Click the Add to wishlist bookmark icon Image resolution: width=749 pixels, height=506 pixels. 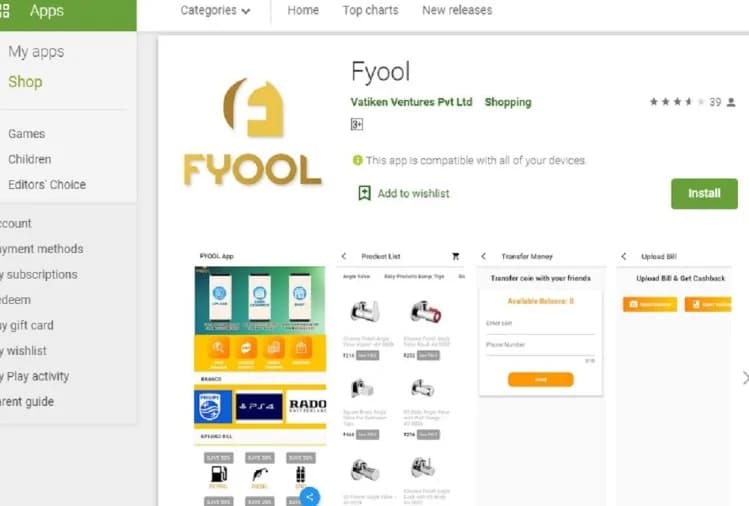point(364,193)
